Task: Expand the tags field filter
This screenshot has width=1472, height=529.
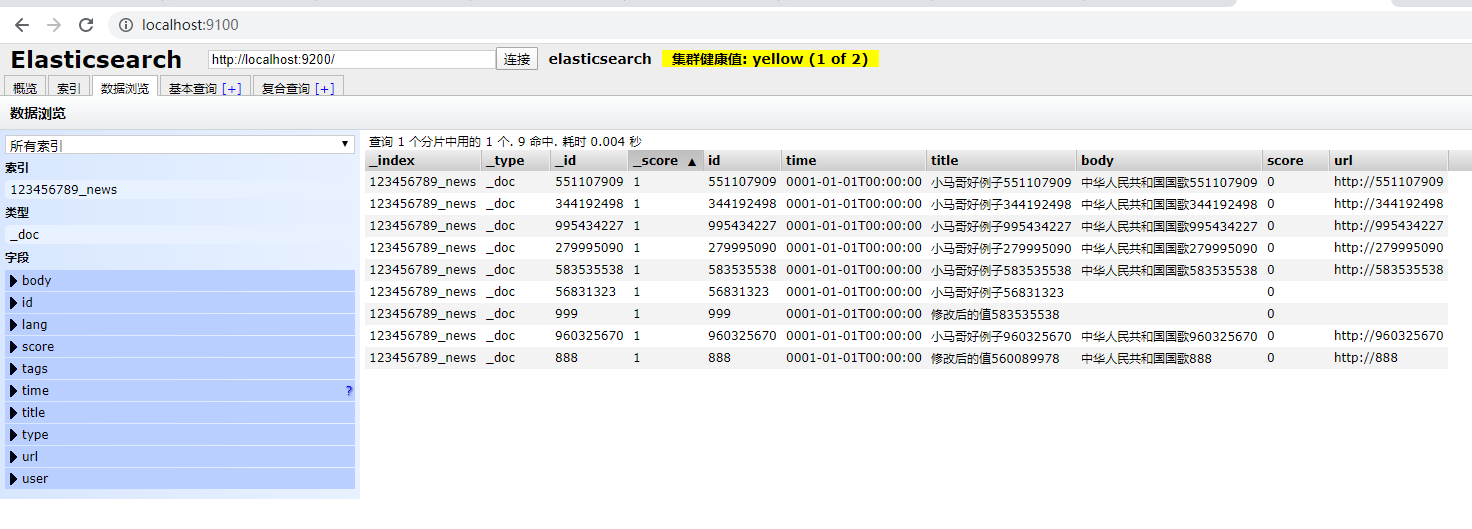Action: click(180, 369)
